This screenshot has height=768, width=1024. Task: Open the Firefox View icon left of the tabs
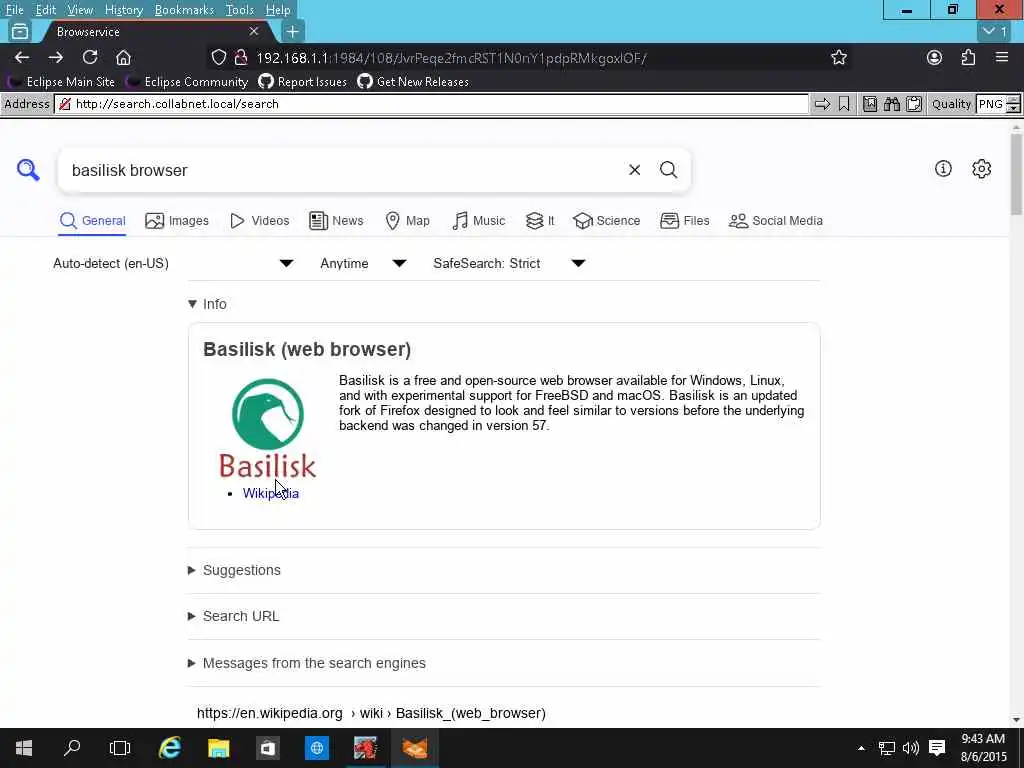click(20, 31)
